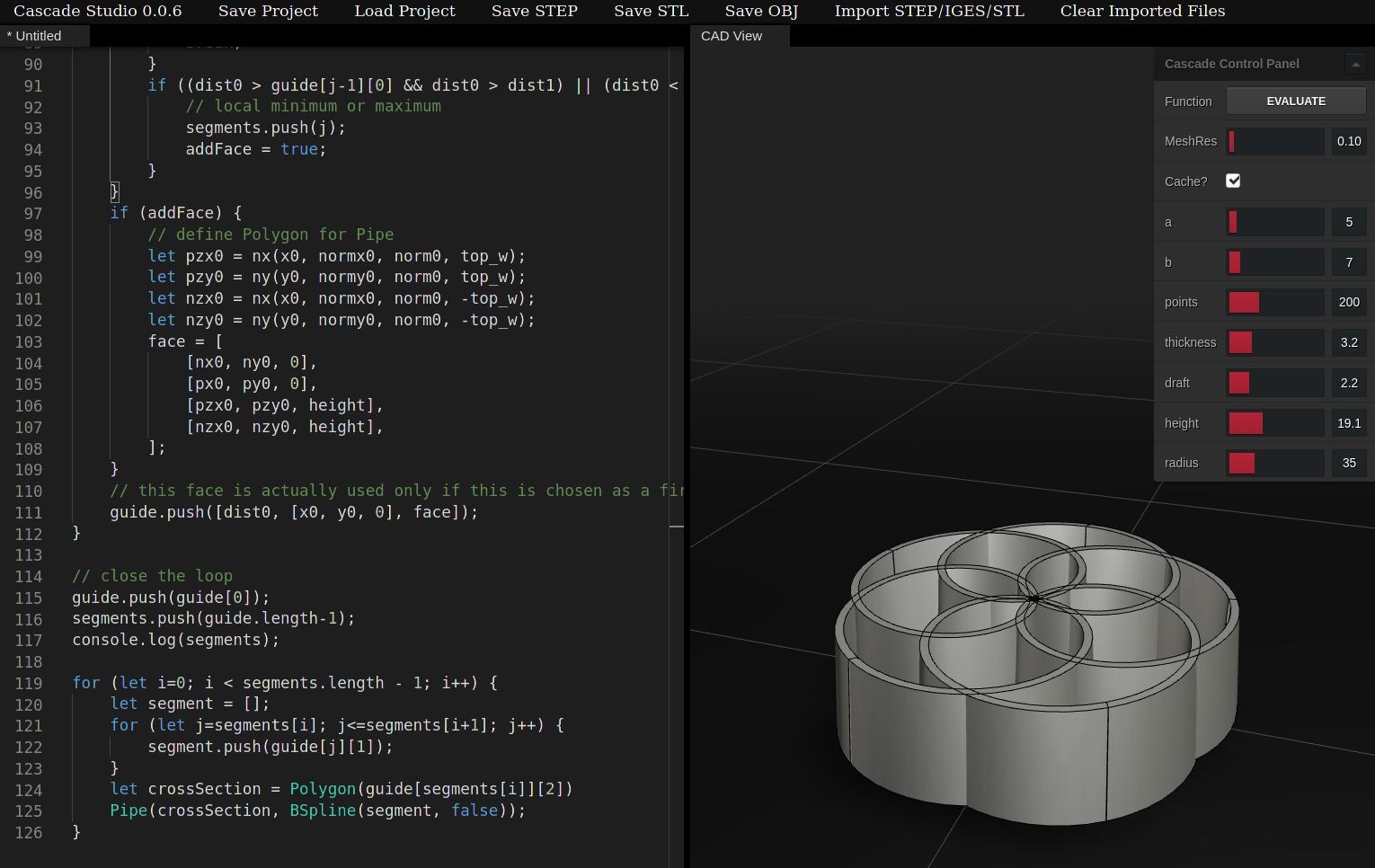Click Save OBJ in the top bar

(761, 11)
